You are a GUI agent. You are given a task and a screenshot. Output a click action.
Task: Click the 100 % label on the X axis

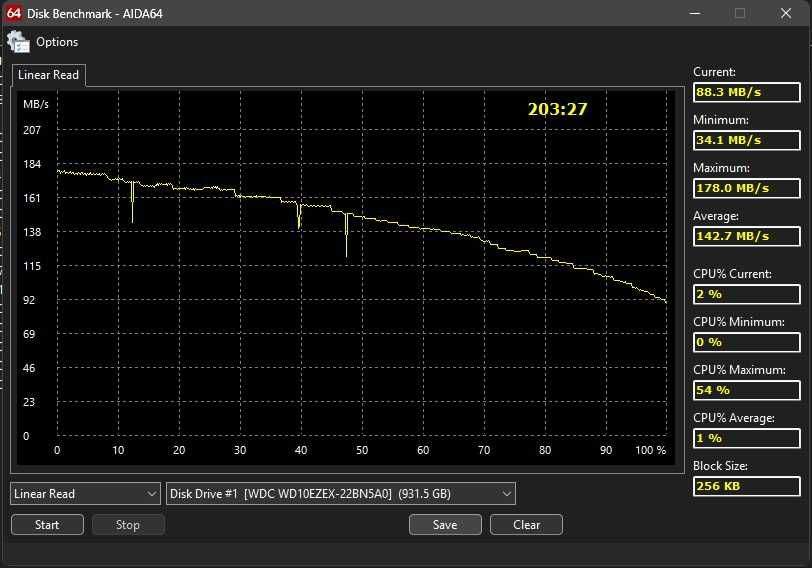click(651, 450)
